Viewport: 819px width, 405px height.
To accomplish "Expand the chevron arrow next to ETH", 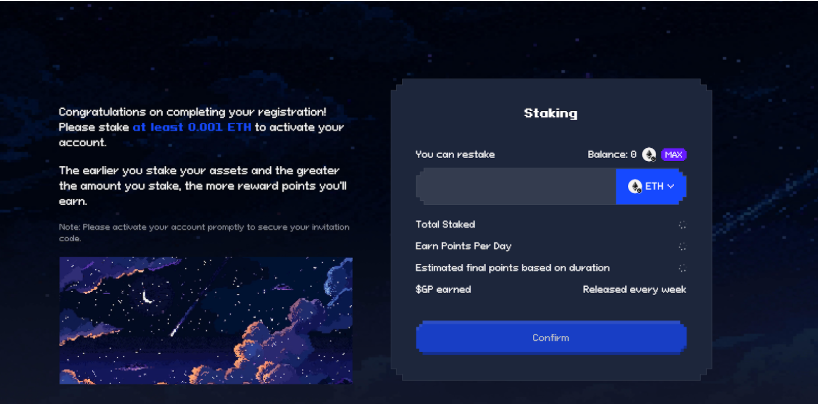I will pos(671,187).
